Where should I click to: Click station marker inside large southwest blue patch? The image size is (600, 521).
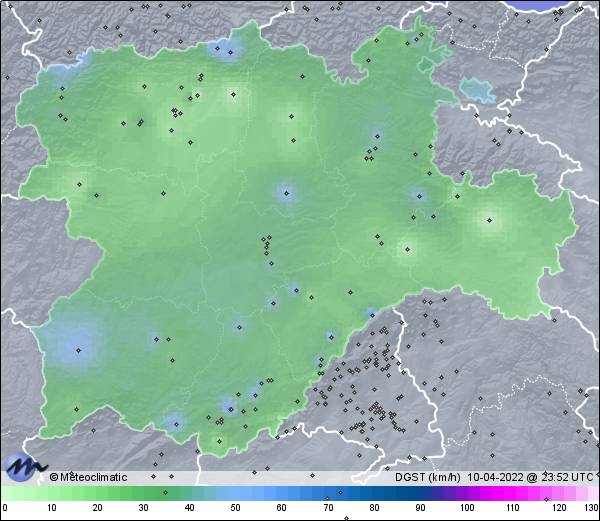78,350
